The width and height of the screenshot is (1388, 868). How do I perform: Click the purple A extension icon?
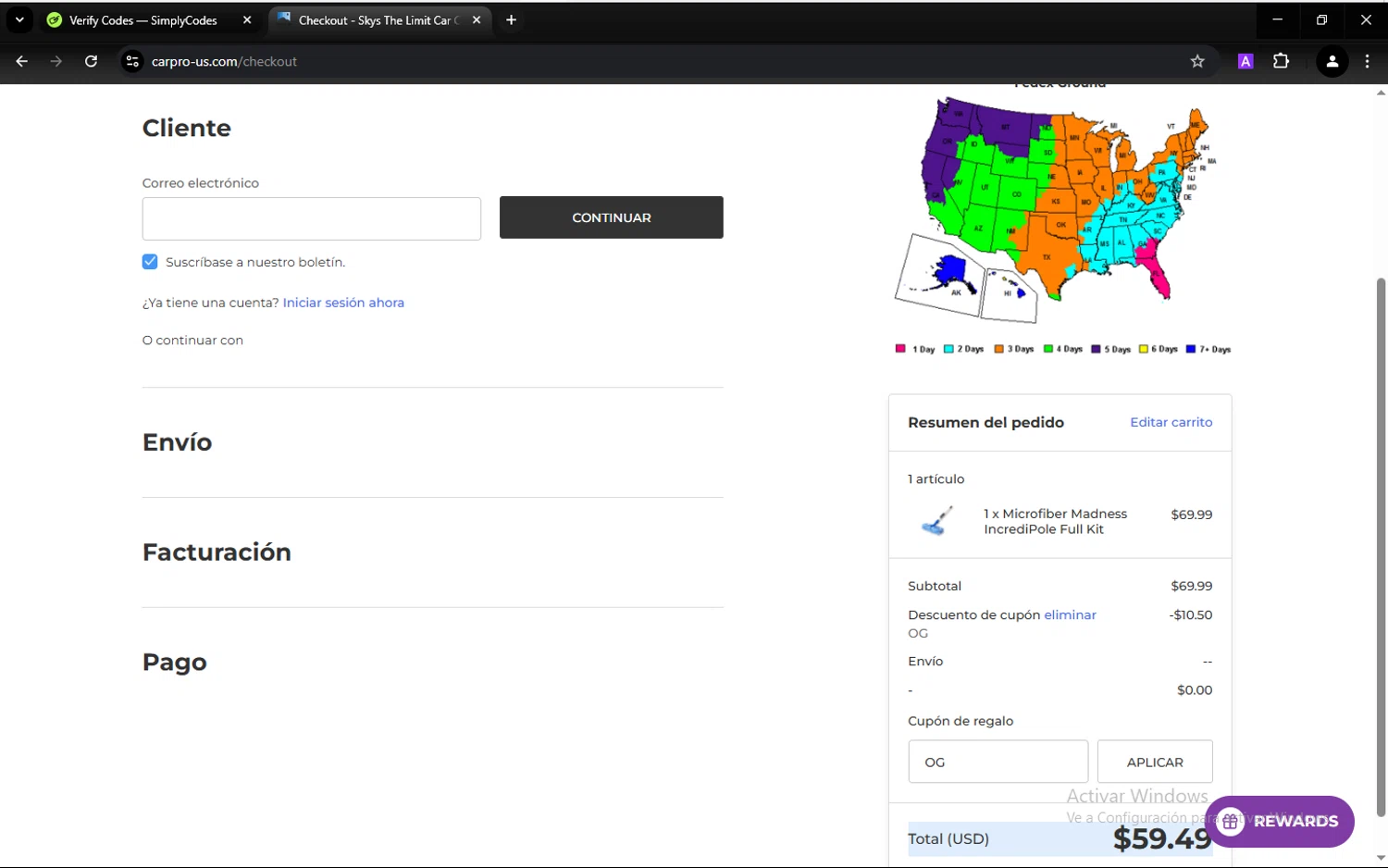[x=1245, y=61]
